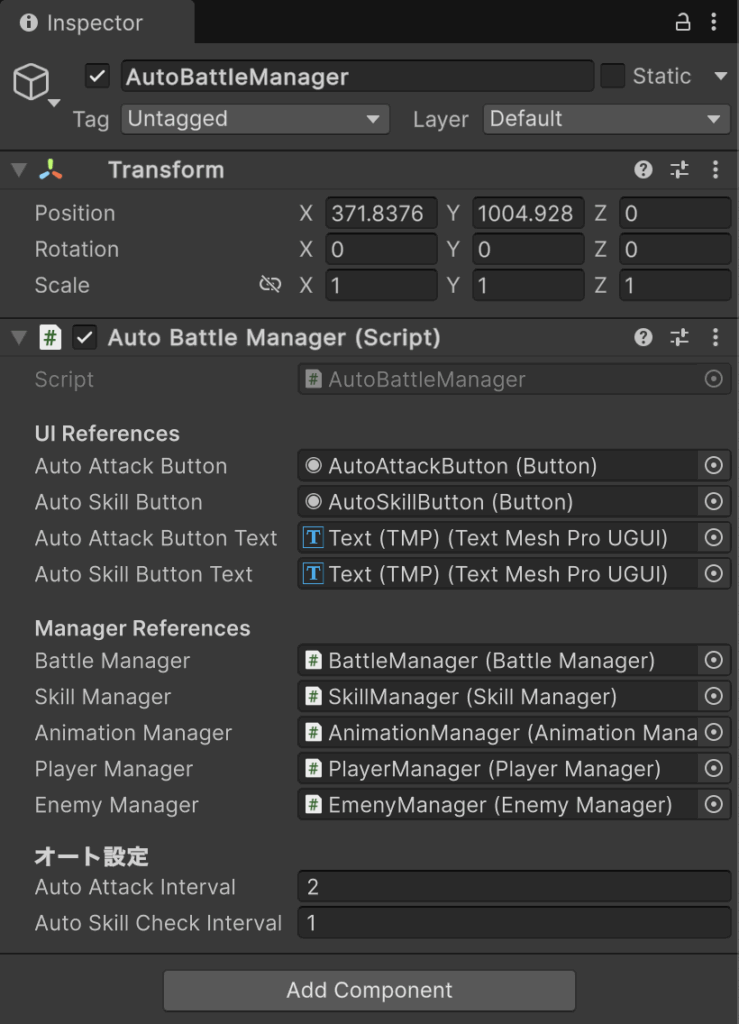Open Transform presets slider icon
The height and width of the screenshot is (1024, 739).
(679, 170)
